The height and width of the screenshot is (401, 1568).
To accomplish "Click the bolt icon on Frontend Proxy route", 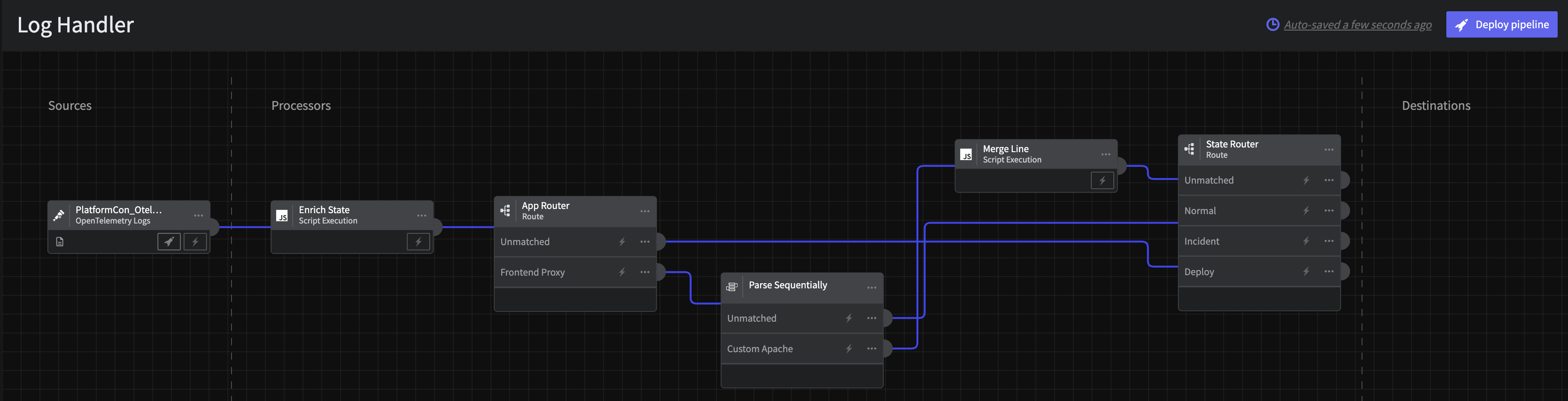I will 621,272.
